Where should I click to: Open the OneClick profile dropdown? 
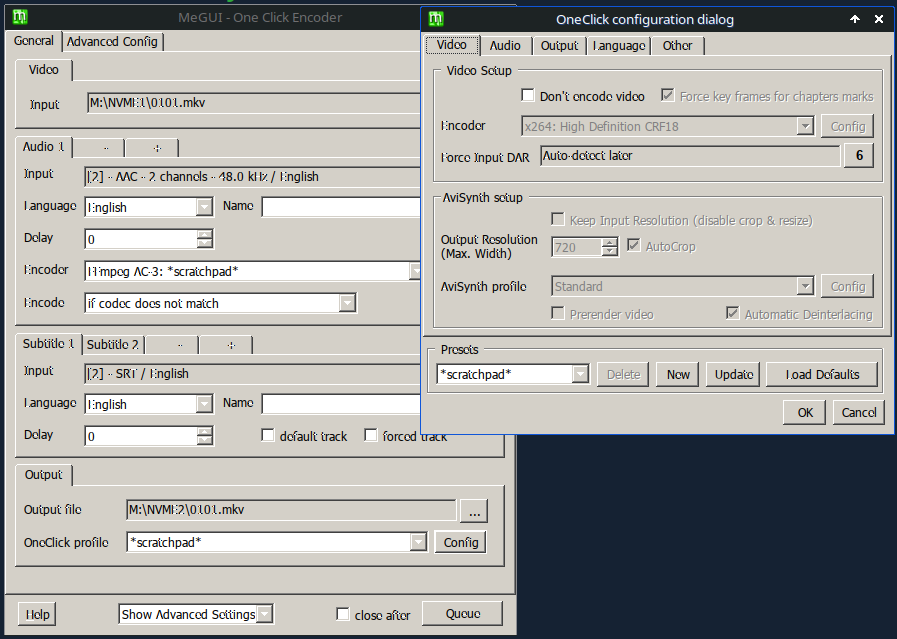[418, 542]
